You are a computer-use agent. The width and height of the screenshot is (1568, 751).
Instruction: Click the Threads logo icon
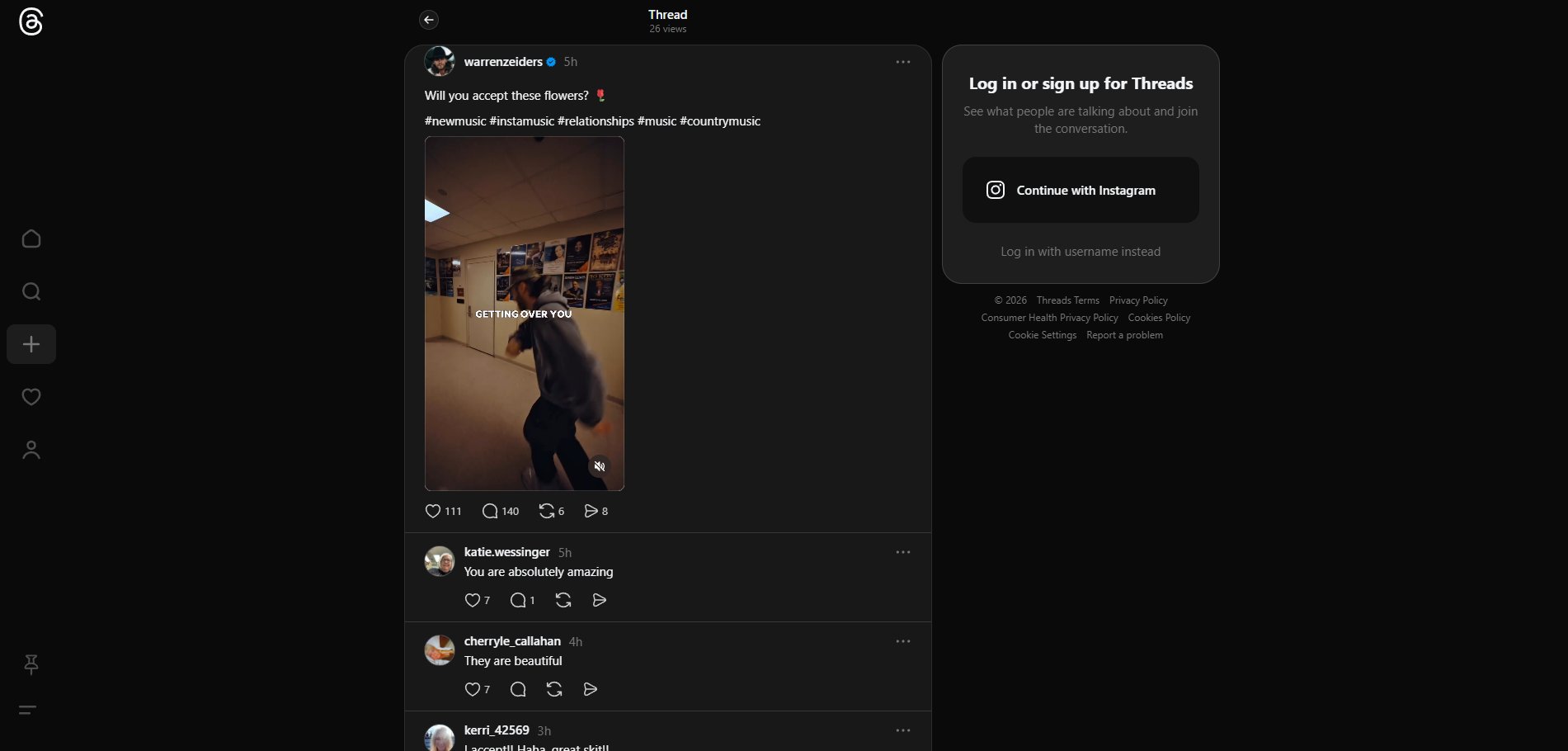(x=31, y=21)
